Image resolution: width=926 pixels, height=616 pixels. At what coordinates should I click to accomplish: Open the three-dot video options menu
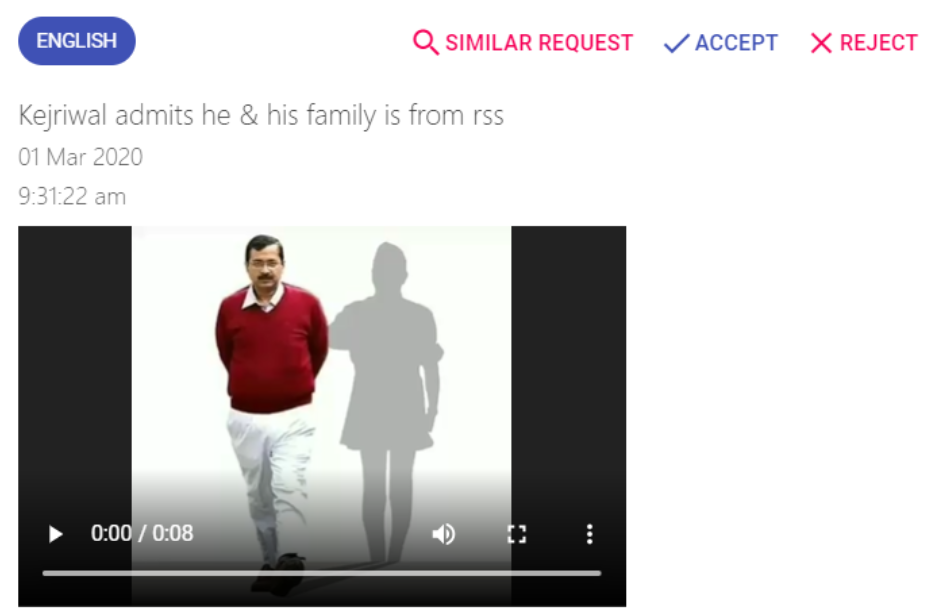(x=589, y=534)
